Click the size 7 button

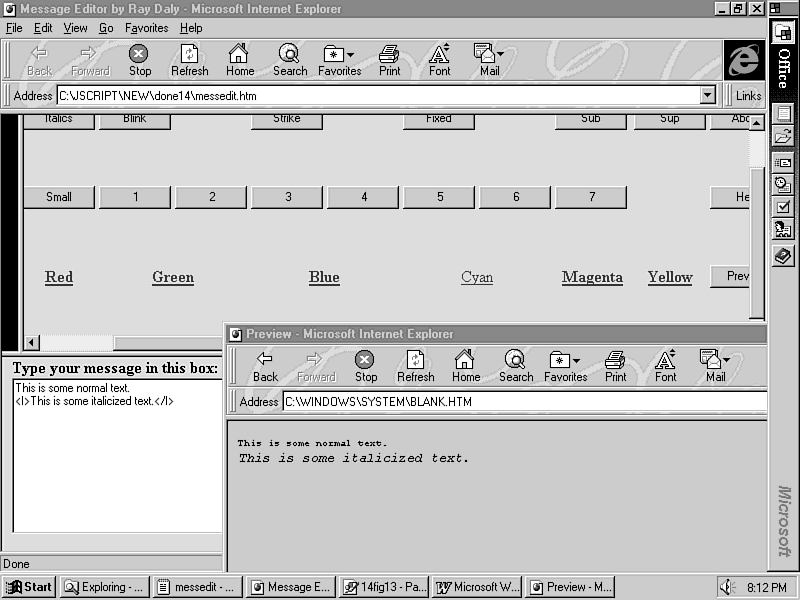coord(591,197)
